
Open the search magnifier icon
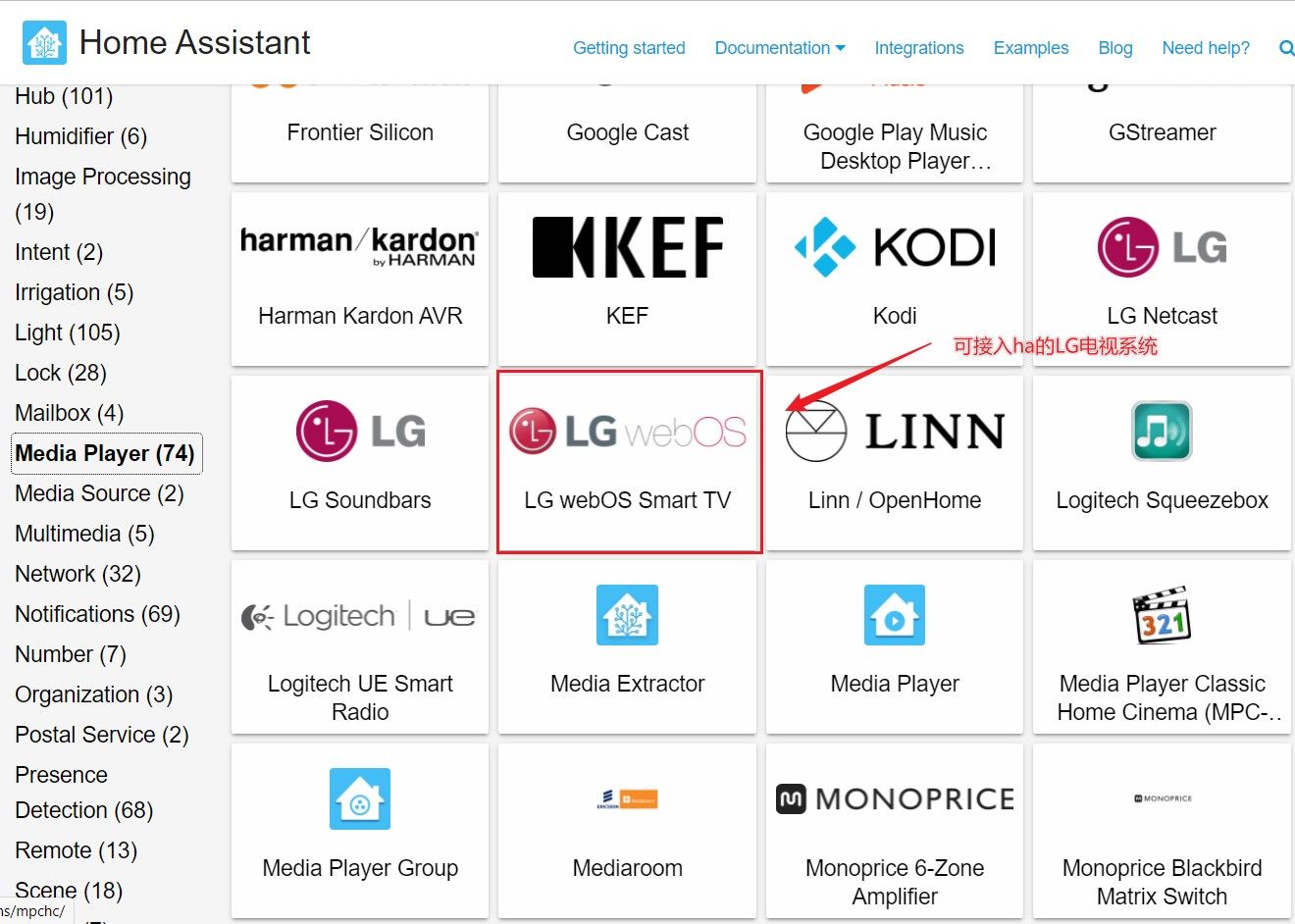(x=1286, y=48)
